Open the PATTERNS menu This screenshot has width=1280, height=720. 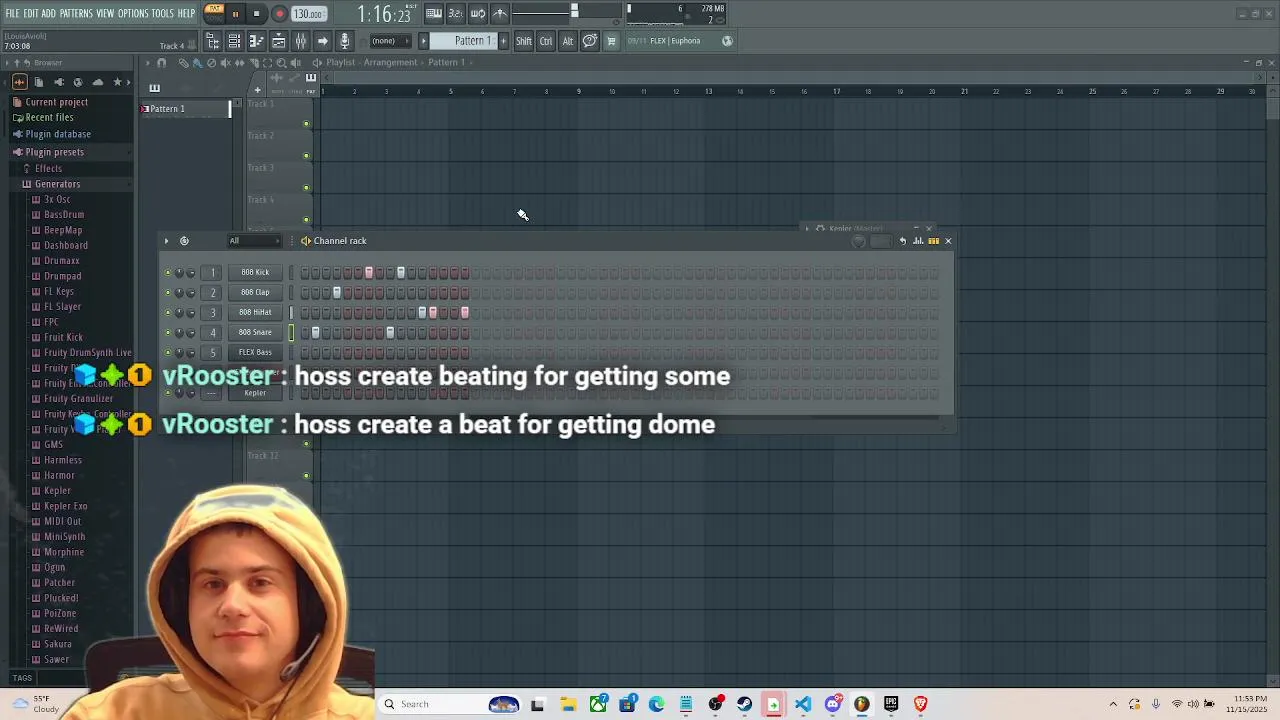76,14
